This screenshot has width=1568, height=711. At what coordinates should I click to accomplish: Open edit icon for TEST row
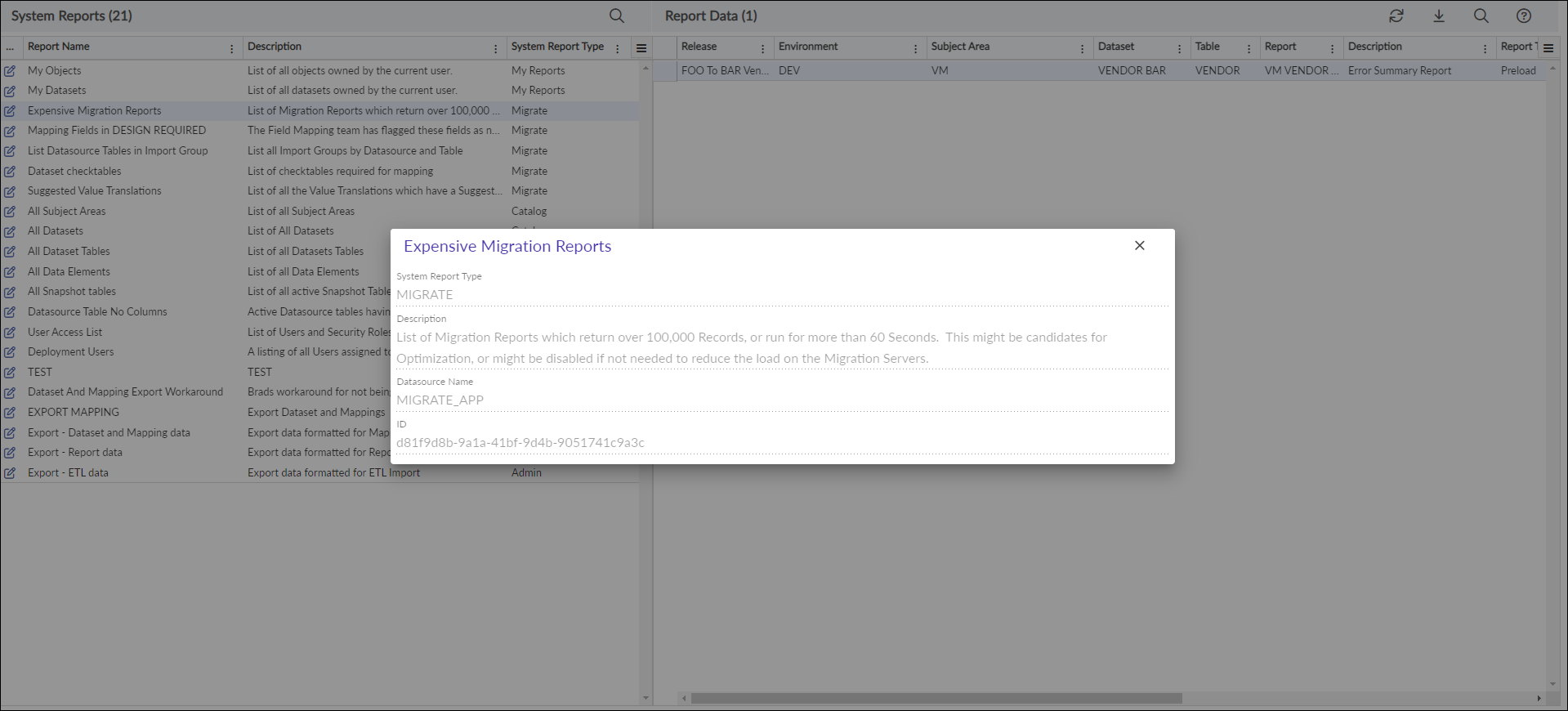[10, 373]
